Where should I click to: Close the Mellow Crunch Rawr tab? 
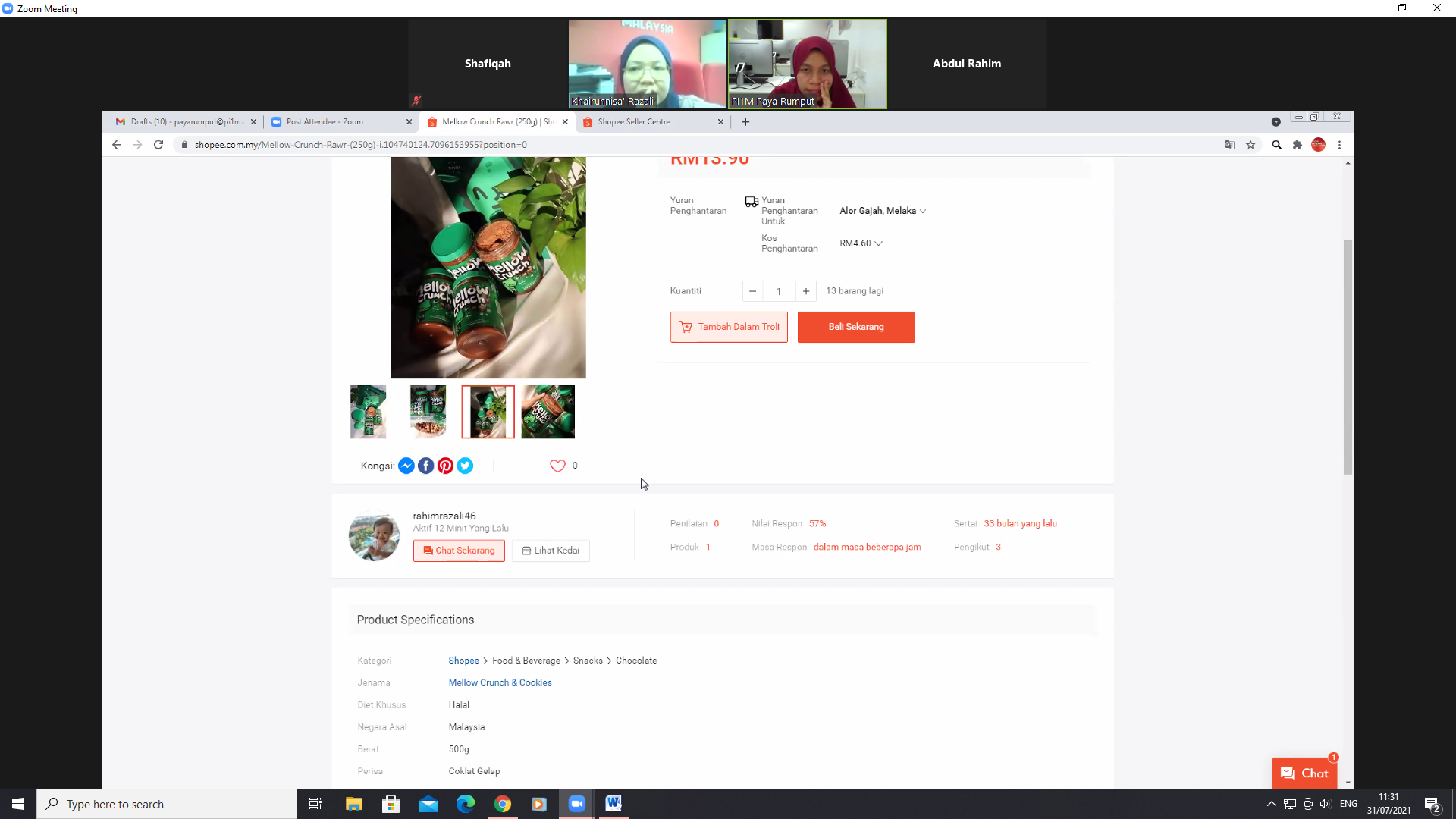click(565, 121)
